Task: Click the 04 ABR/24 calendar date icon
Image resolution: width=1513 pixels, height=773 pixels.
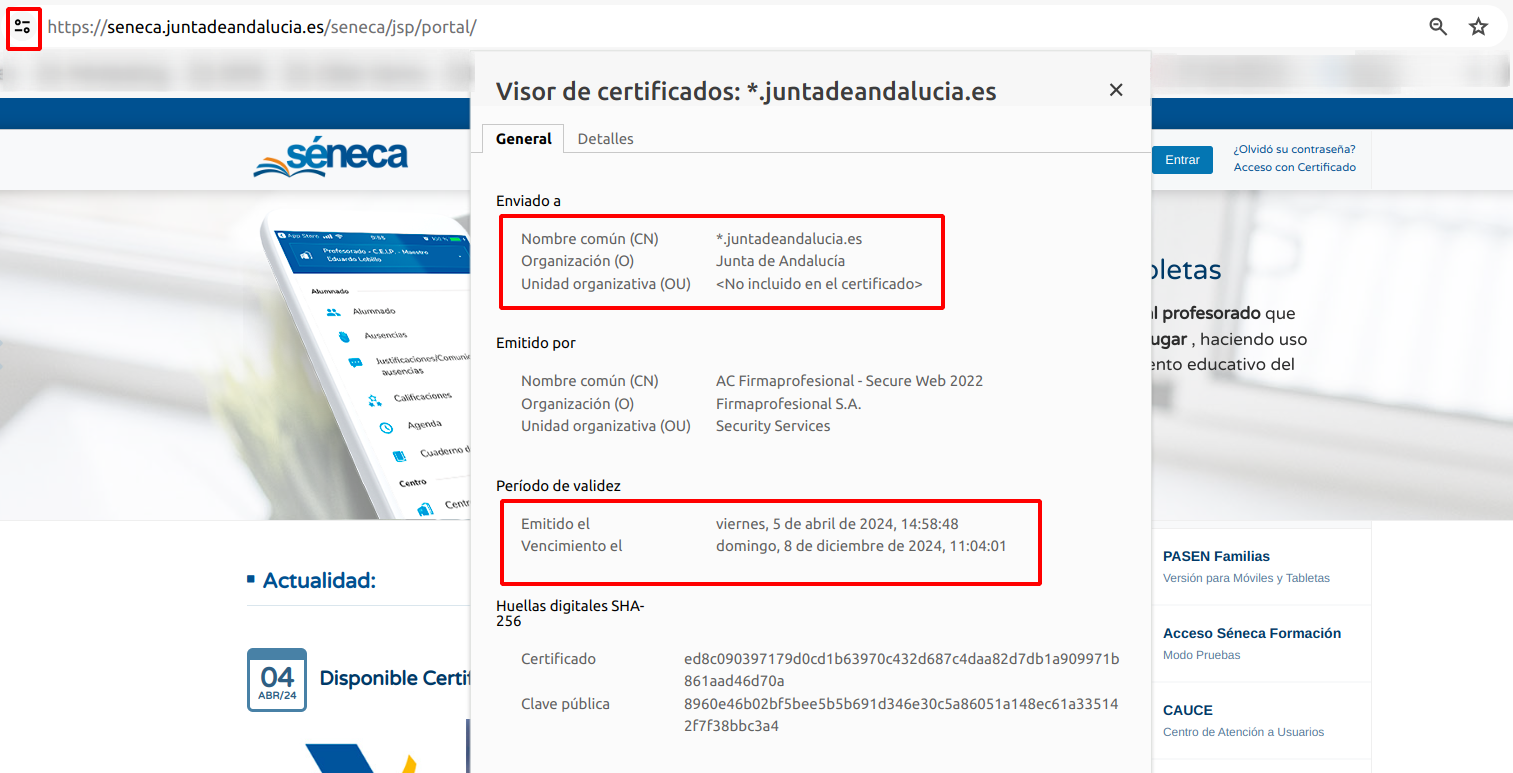Action: tap(277, 680)
